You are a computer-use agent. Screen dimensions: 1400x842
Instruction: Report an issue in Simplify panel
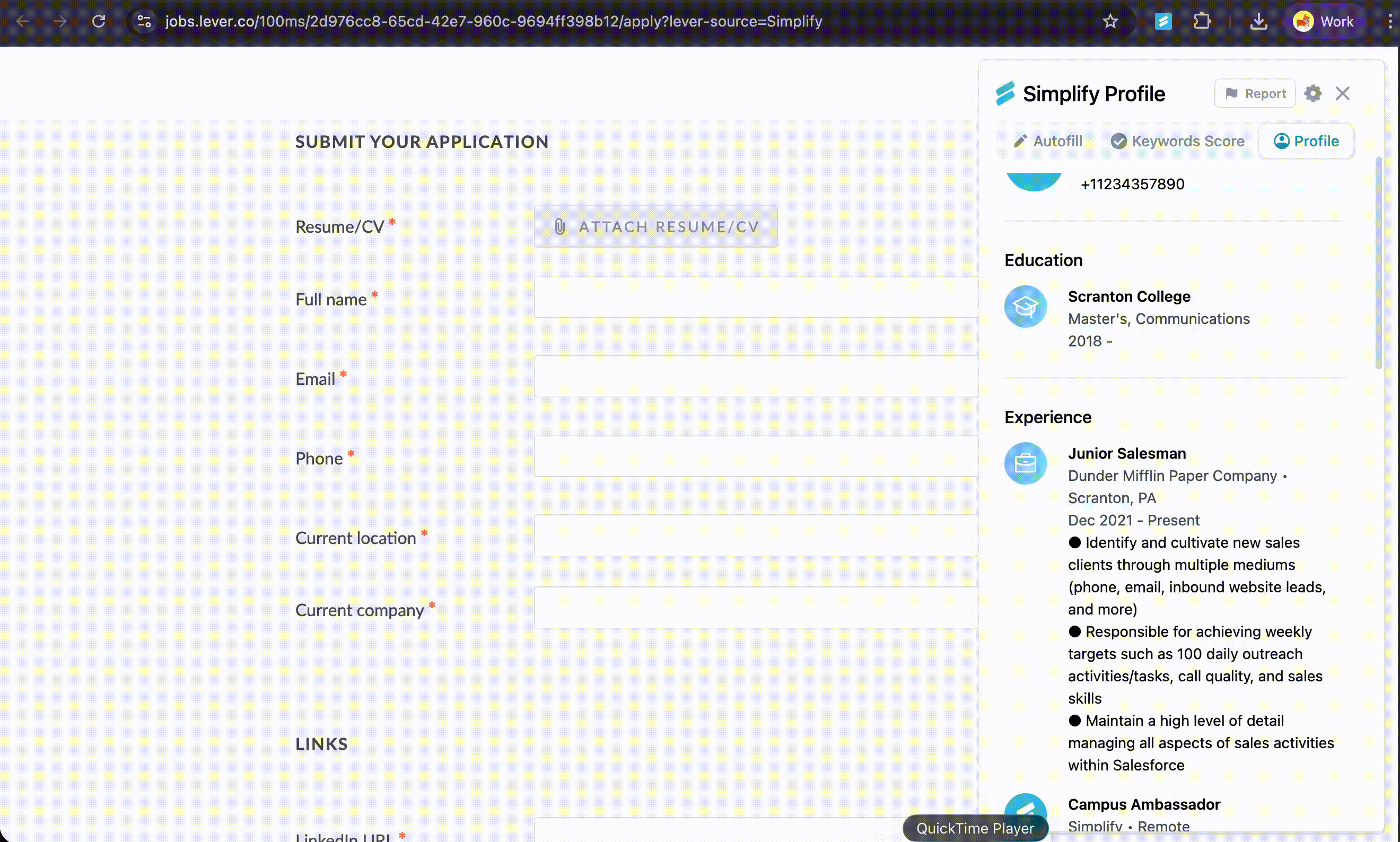point(1255,93)
